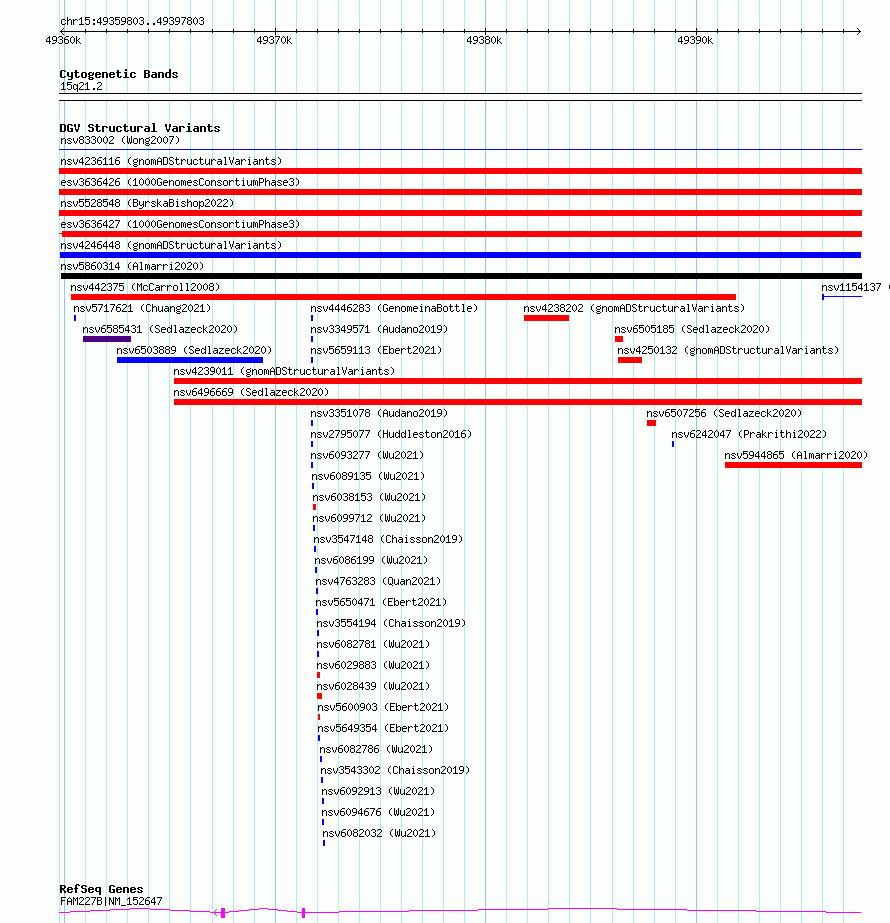
Task: Click nsv6038153 (Wu2021) label
Action: 369,497
